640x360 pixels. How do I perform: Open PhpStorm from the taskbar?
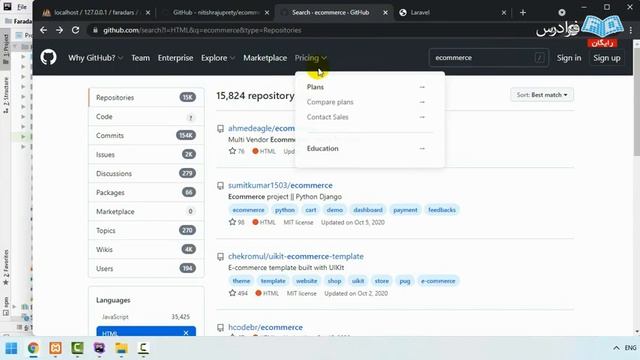click(99, 348)
